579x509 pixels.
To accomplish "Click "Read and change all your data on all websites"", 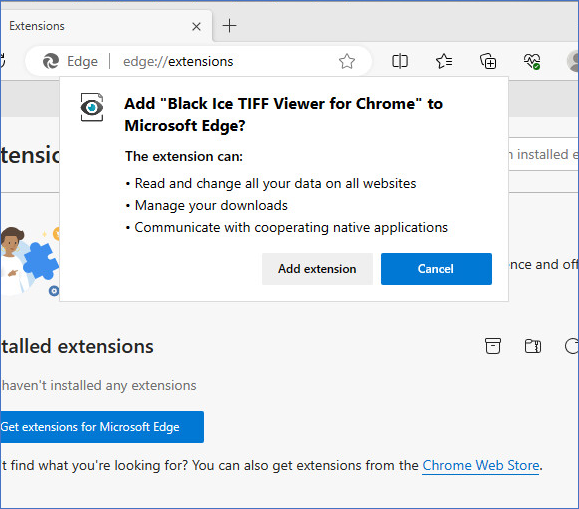I will (275, 184).
